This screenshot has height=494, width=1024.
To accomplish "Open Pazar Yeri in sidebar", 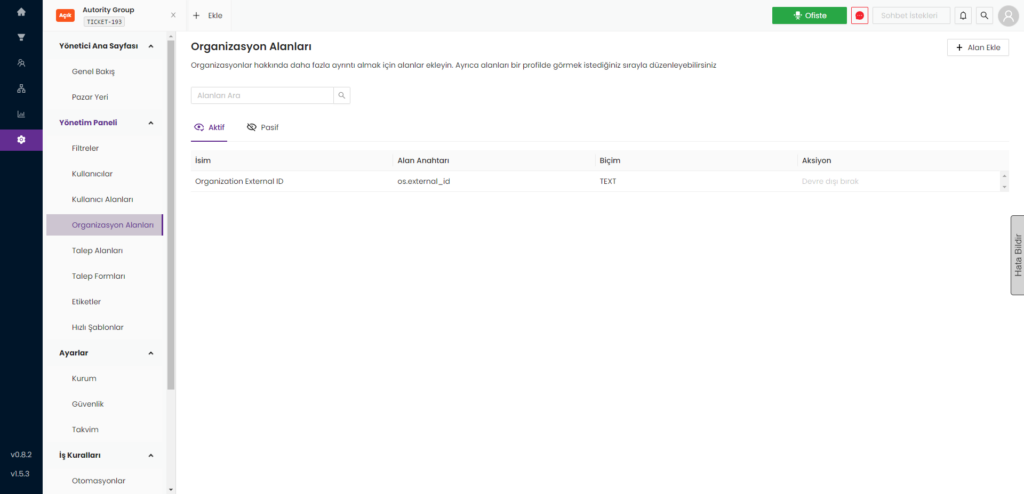I will [89, 97].
